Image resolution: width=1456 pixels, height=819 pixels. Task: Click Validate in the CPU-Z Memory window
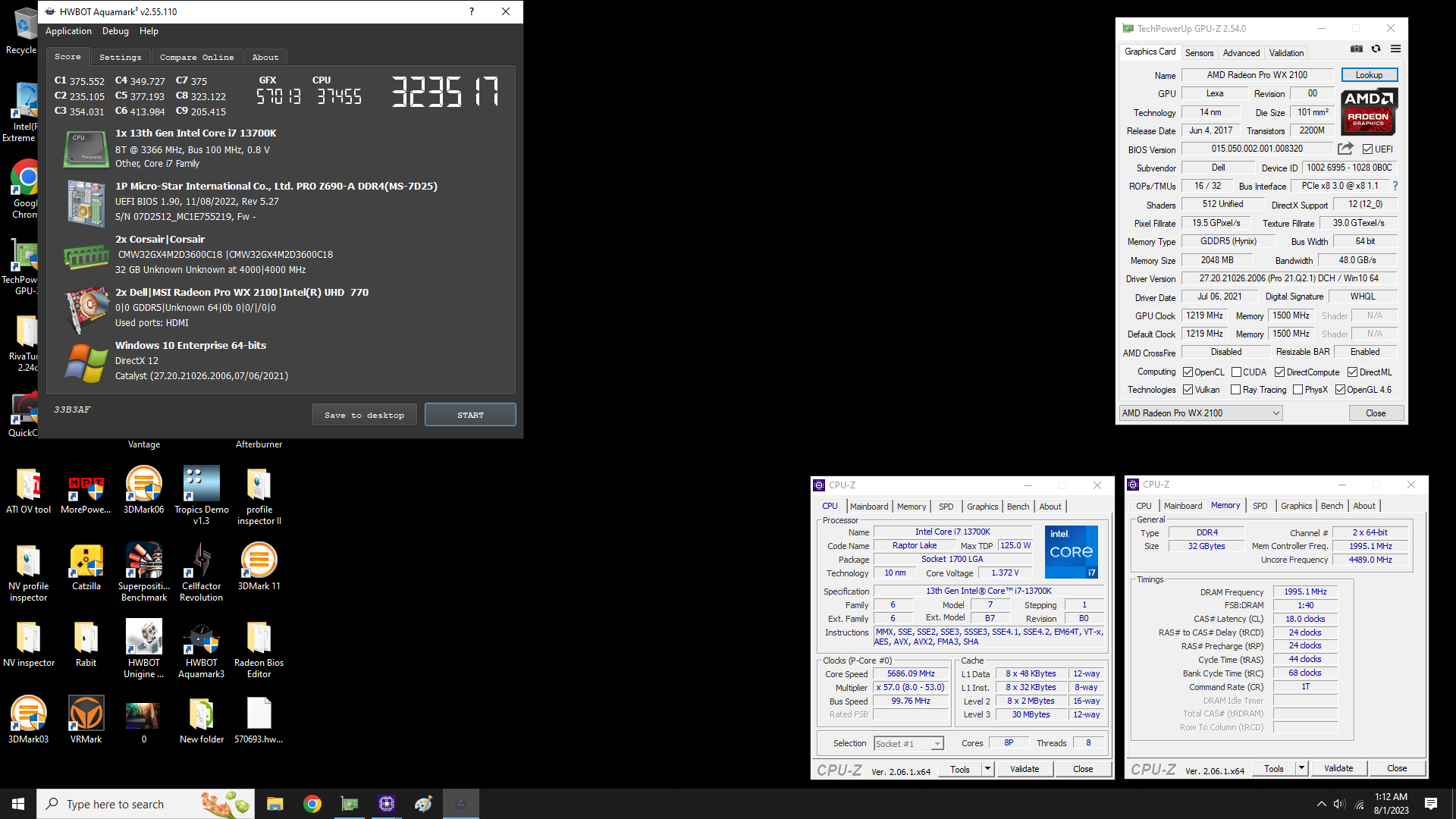coord(1338,768)
